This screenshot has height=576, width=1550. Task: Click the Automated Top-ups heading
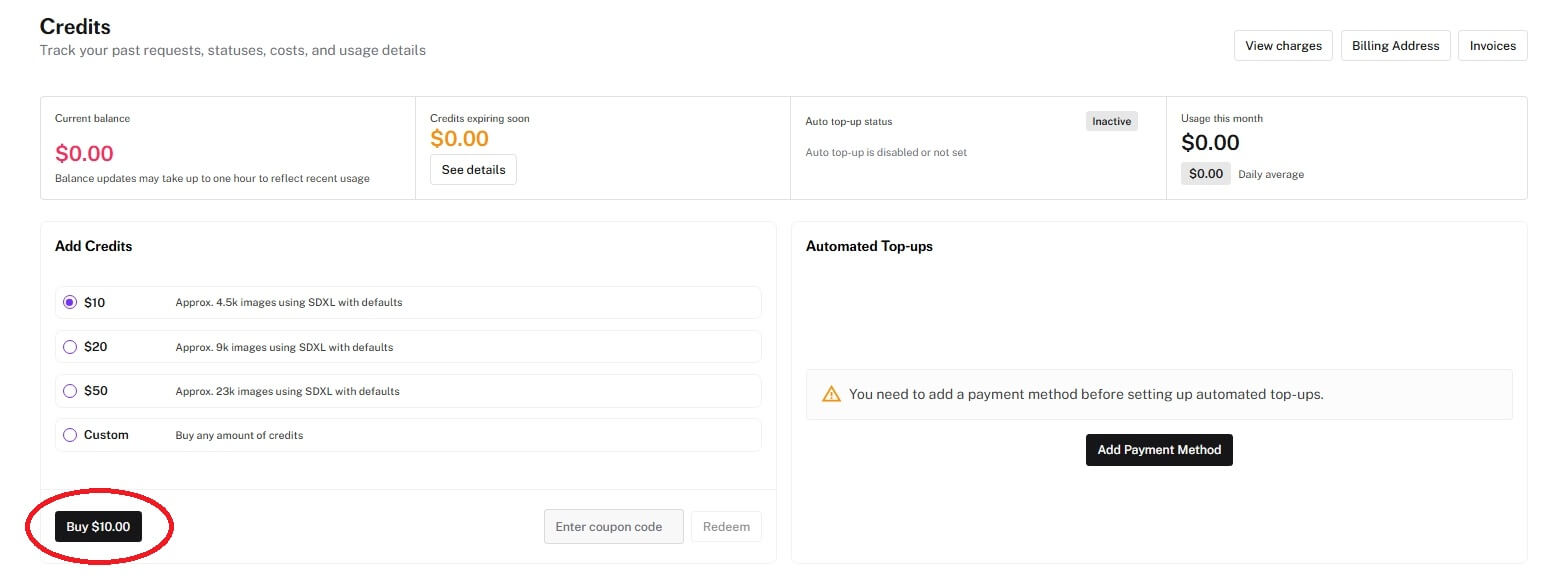coord(868,246)
